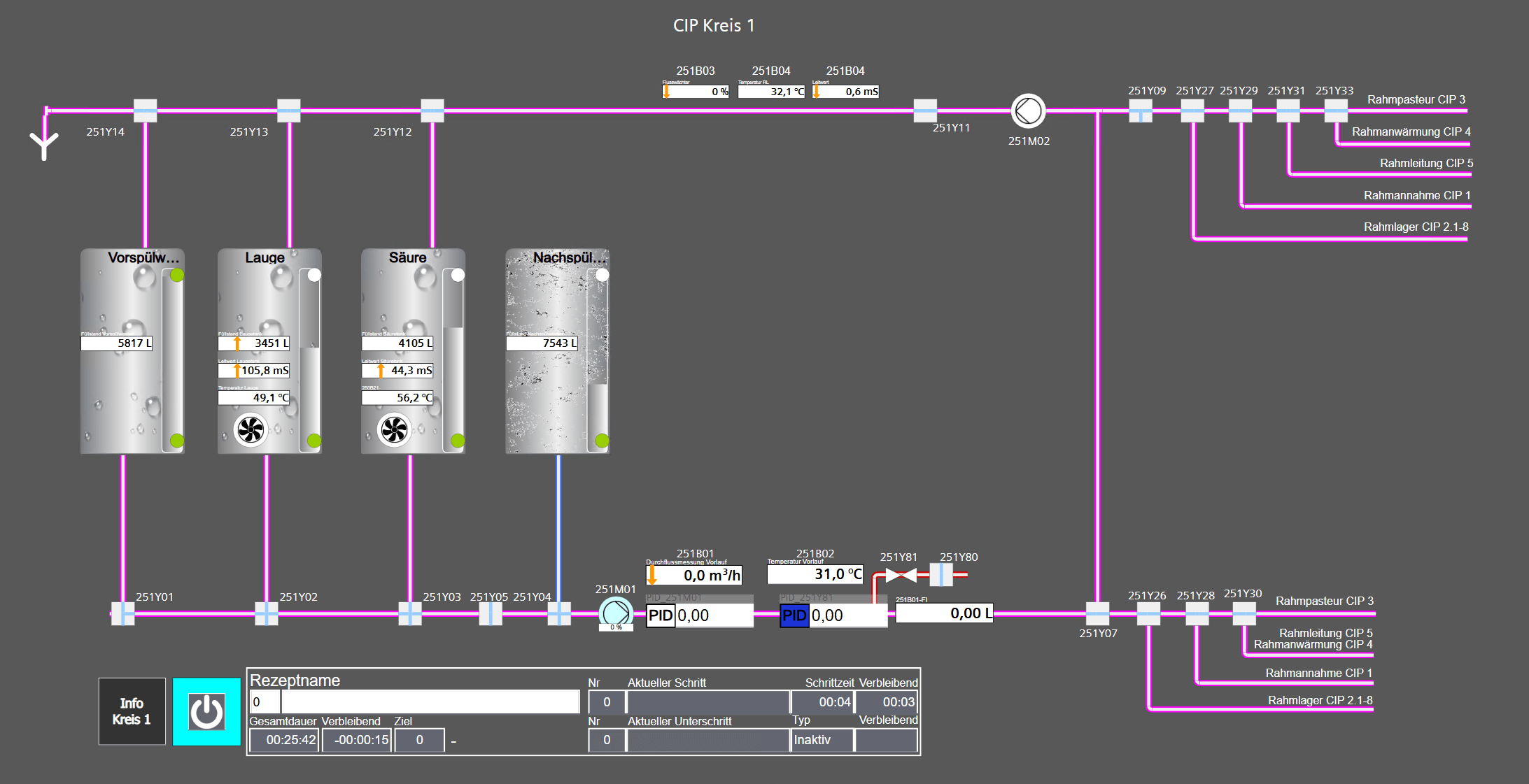Click the Rezeptname input field
Screen dimensions: 1529x784
[430, 701]
